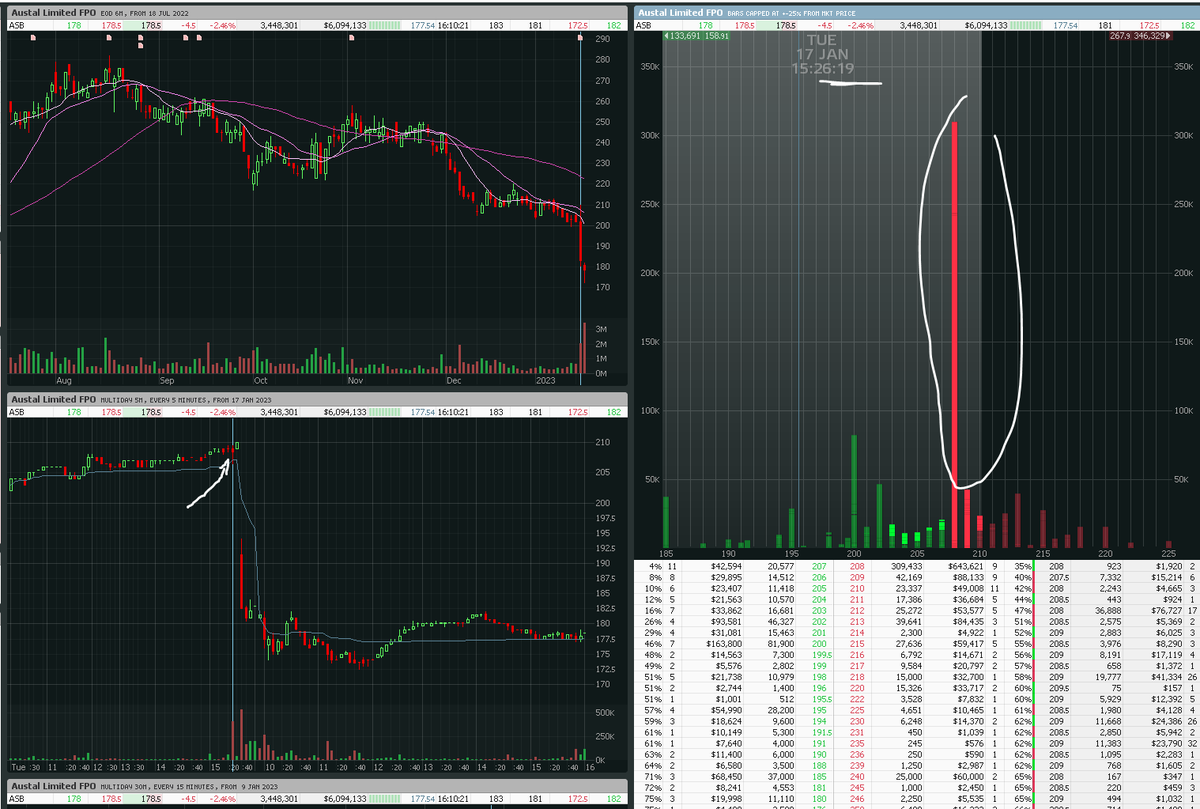The height and width of the screenshot is (809, 1200).
Task: Click the TUE 17 JAN 15:26:19 timestamp label
Action: pyautogui.click(x=822, y=53)
